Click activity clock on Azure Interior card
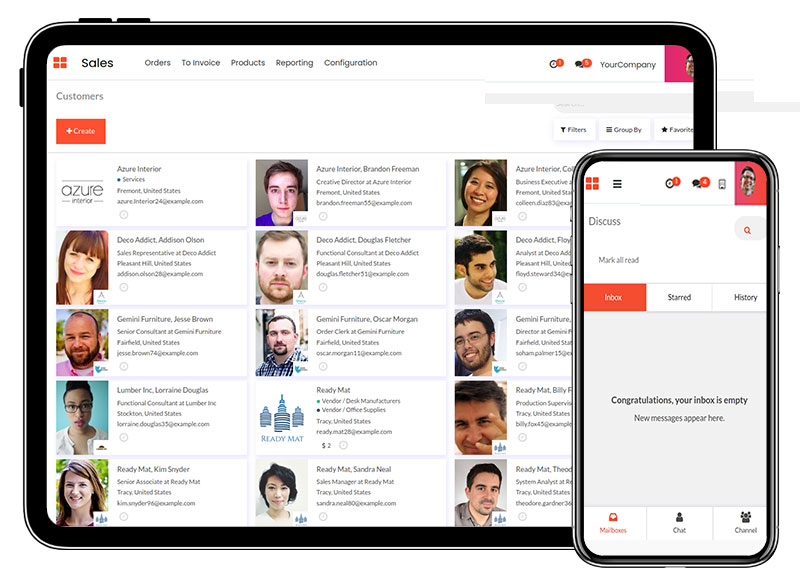800x584 pixels. click(x=123, y=215)
